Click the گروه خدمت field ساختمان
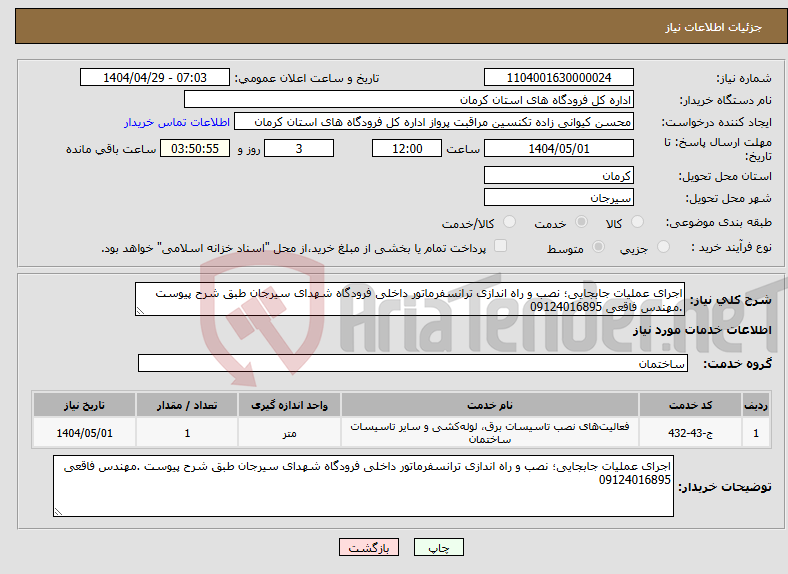Viewport: 788px width, 574px height. click(x=413, y=363)
